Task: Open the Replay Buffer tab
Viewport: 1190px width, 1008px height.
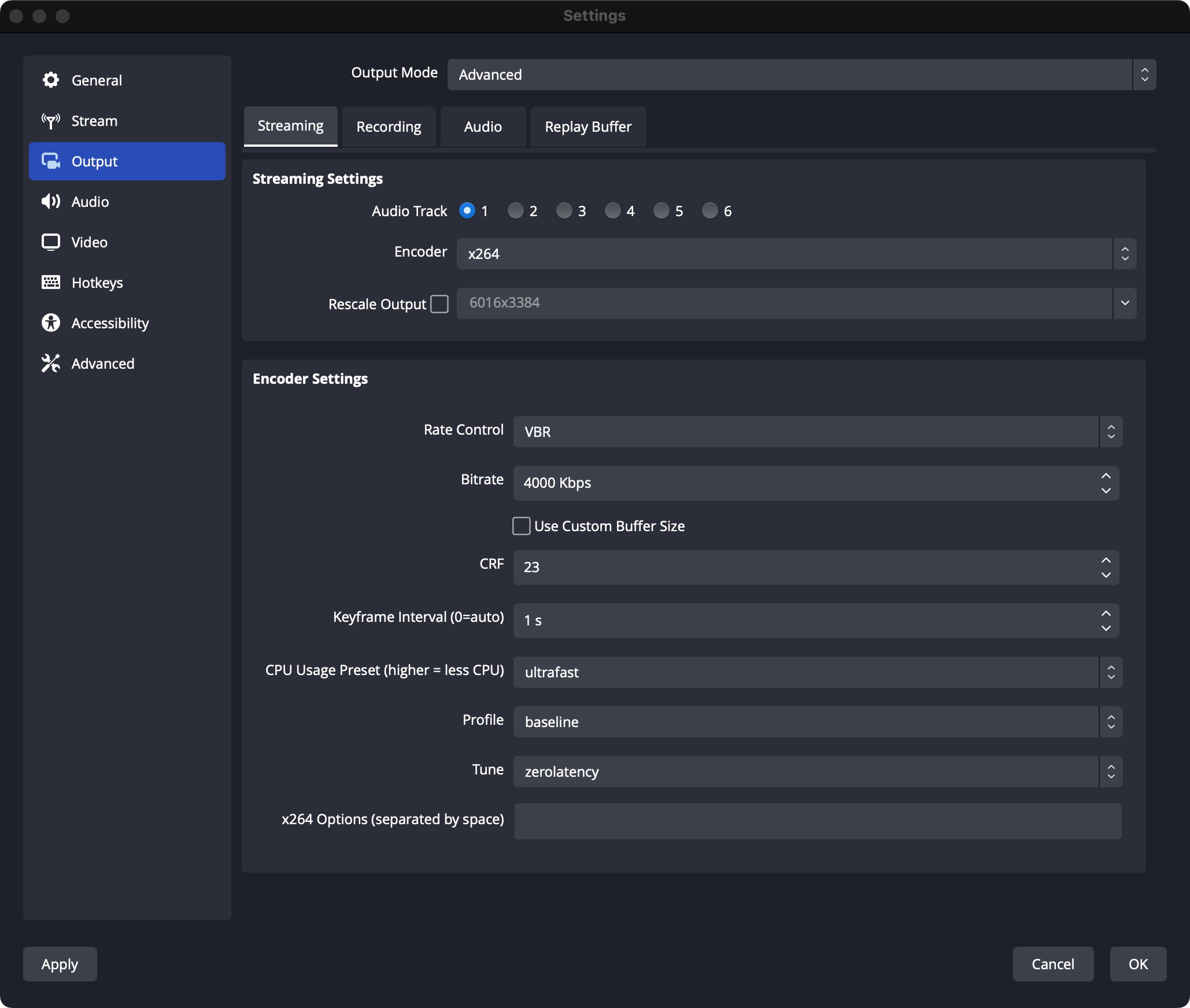Action: point(587,127)
